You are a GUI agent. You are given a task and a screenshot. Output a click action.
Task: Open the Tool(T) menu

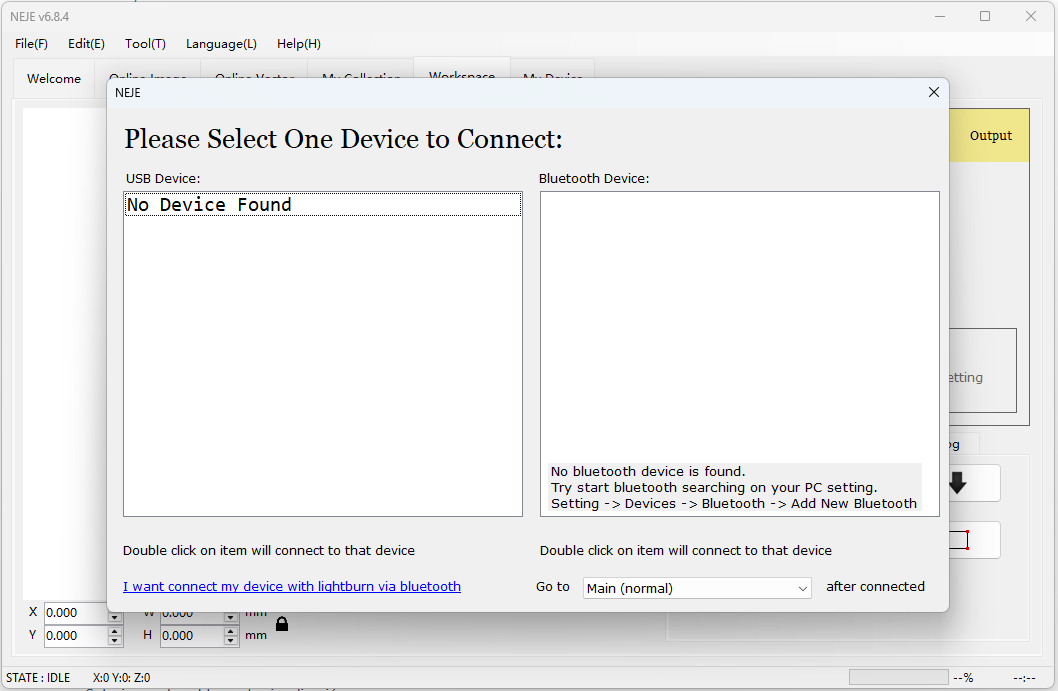tap(145, 44)
